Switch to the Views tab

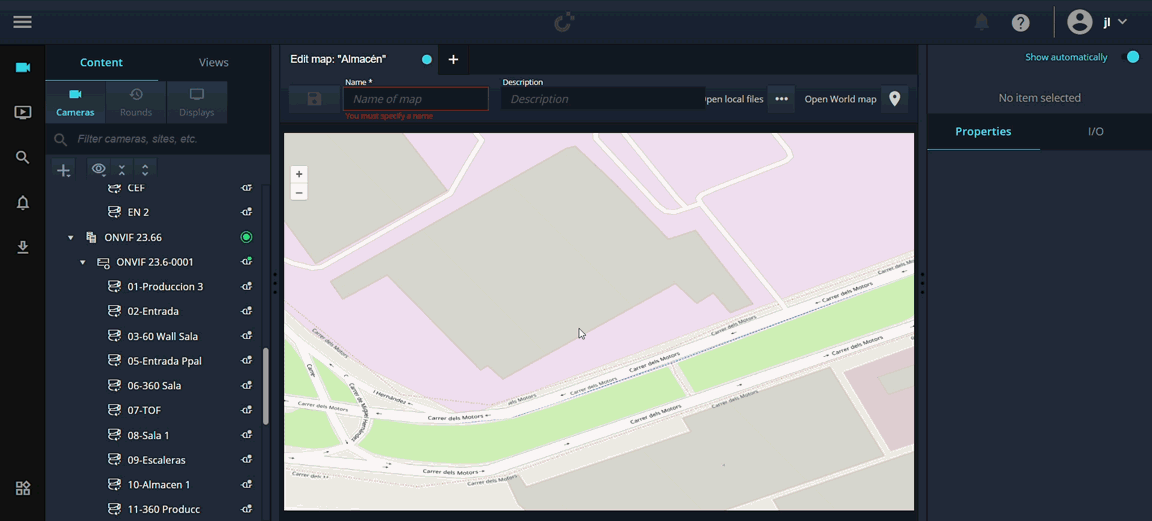213,62
